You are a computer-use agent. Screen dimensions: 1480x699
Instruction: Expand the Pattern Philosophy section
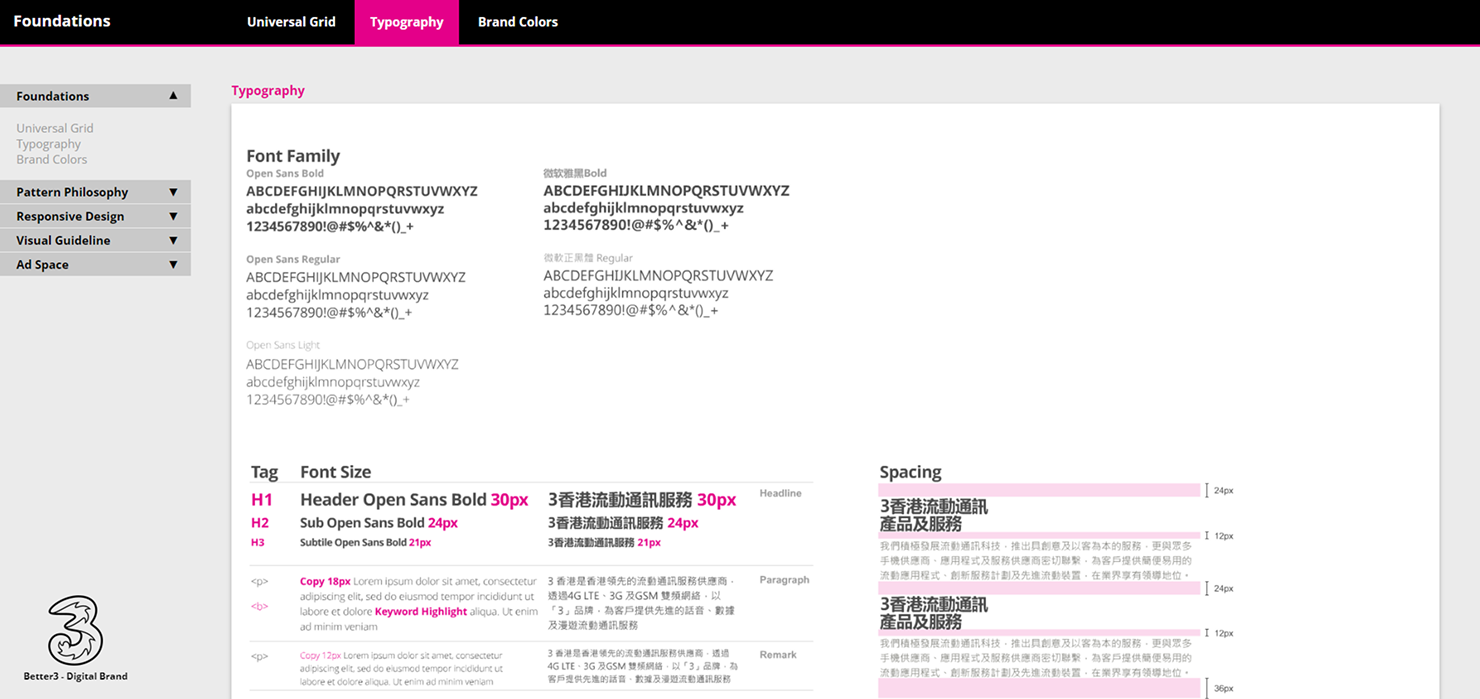pyautogui.click(x=173, y=192)
